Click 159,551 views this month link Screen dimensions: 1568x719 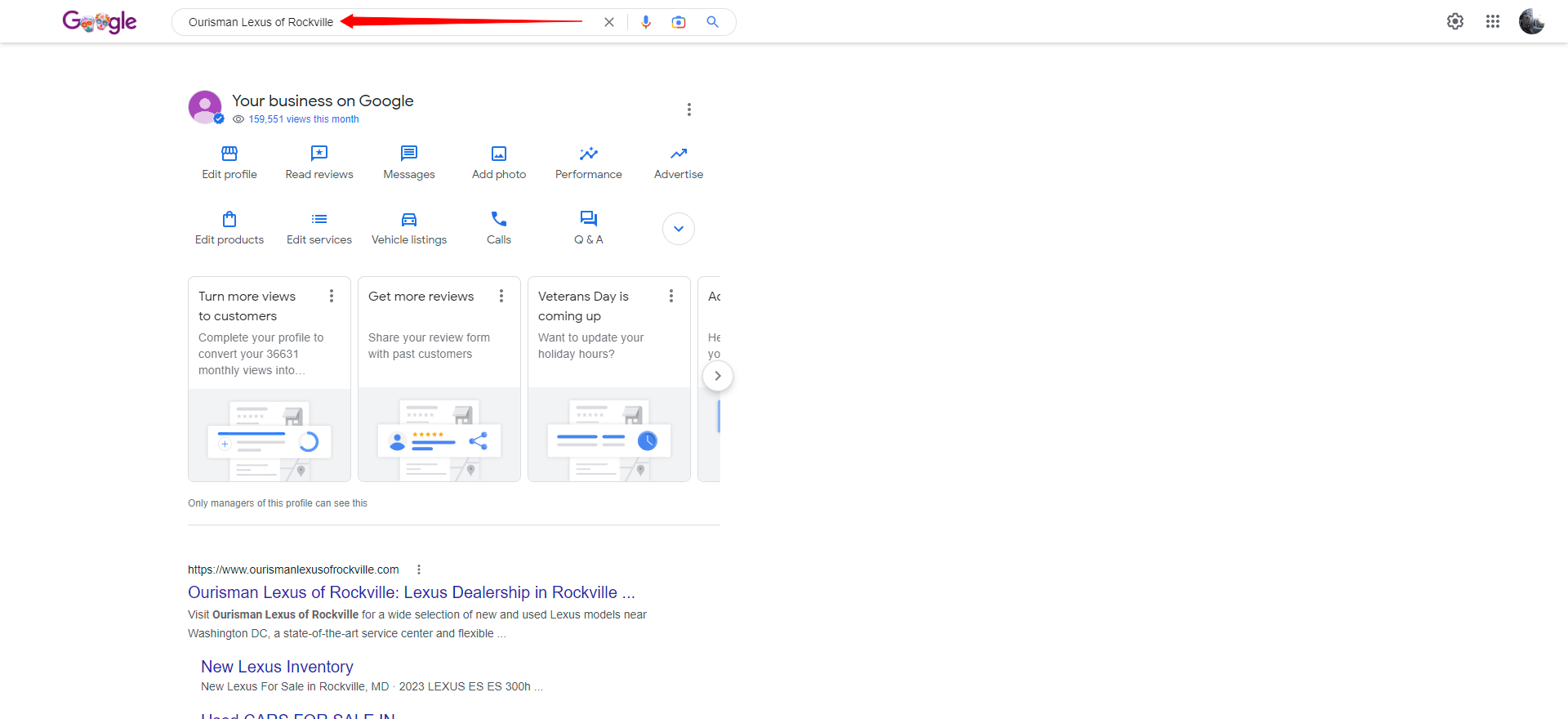pos(304,119)
